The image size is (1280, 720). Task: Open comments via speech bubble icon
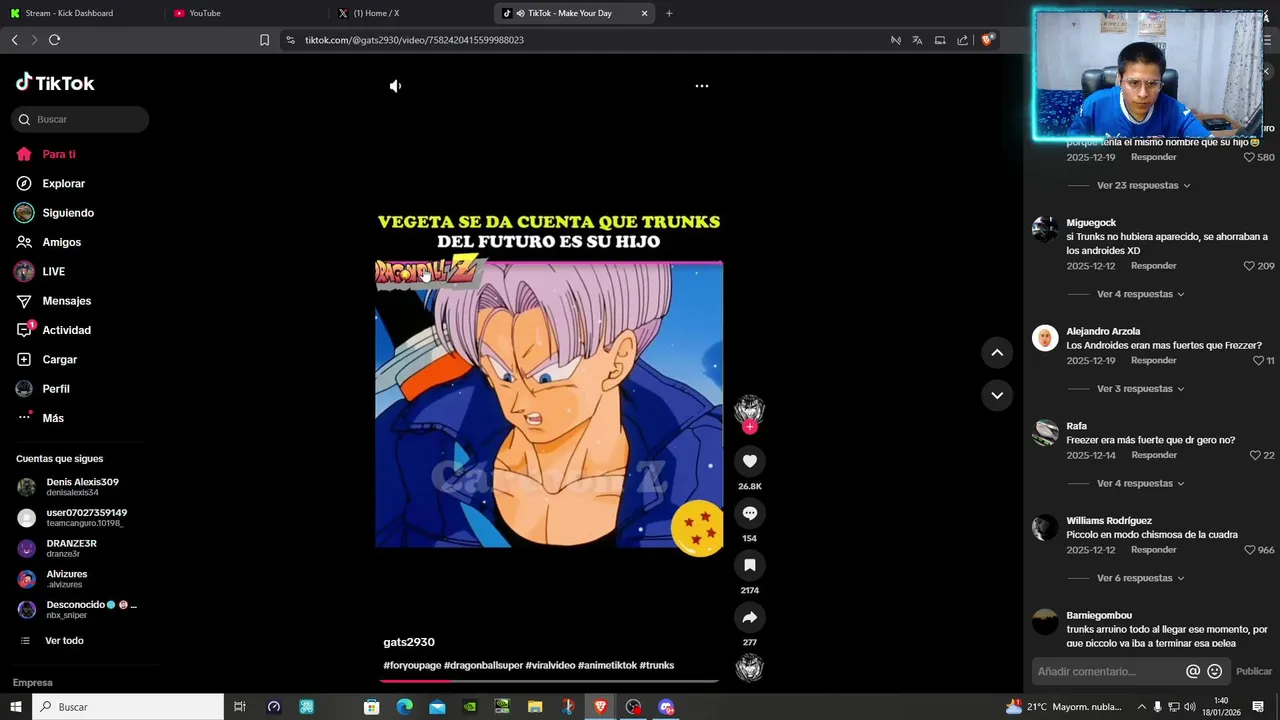(x=750, y=513)
